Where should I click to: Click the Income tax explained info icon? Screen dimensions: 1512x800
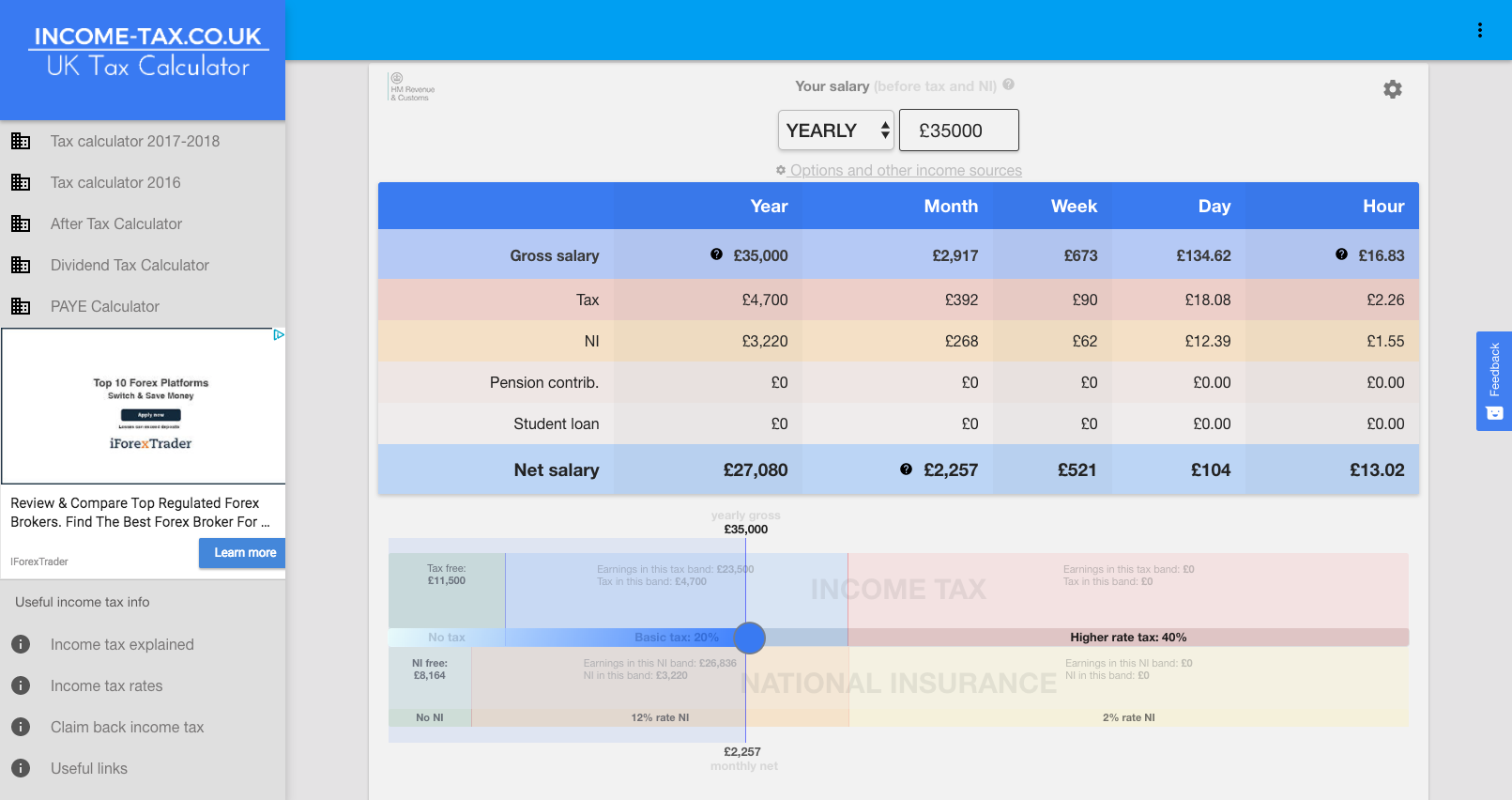point(21,644)
